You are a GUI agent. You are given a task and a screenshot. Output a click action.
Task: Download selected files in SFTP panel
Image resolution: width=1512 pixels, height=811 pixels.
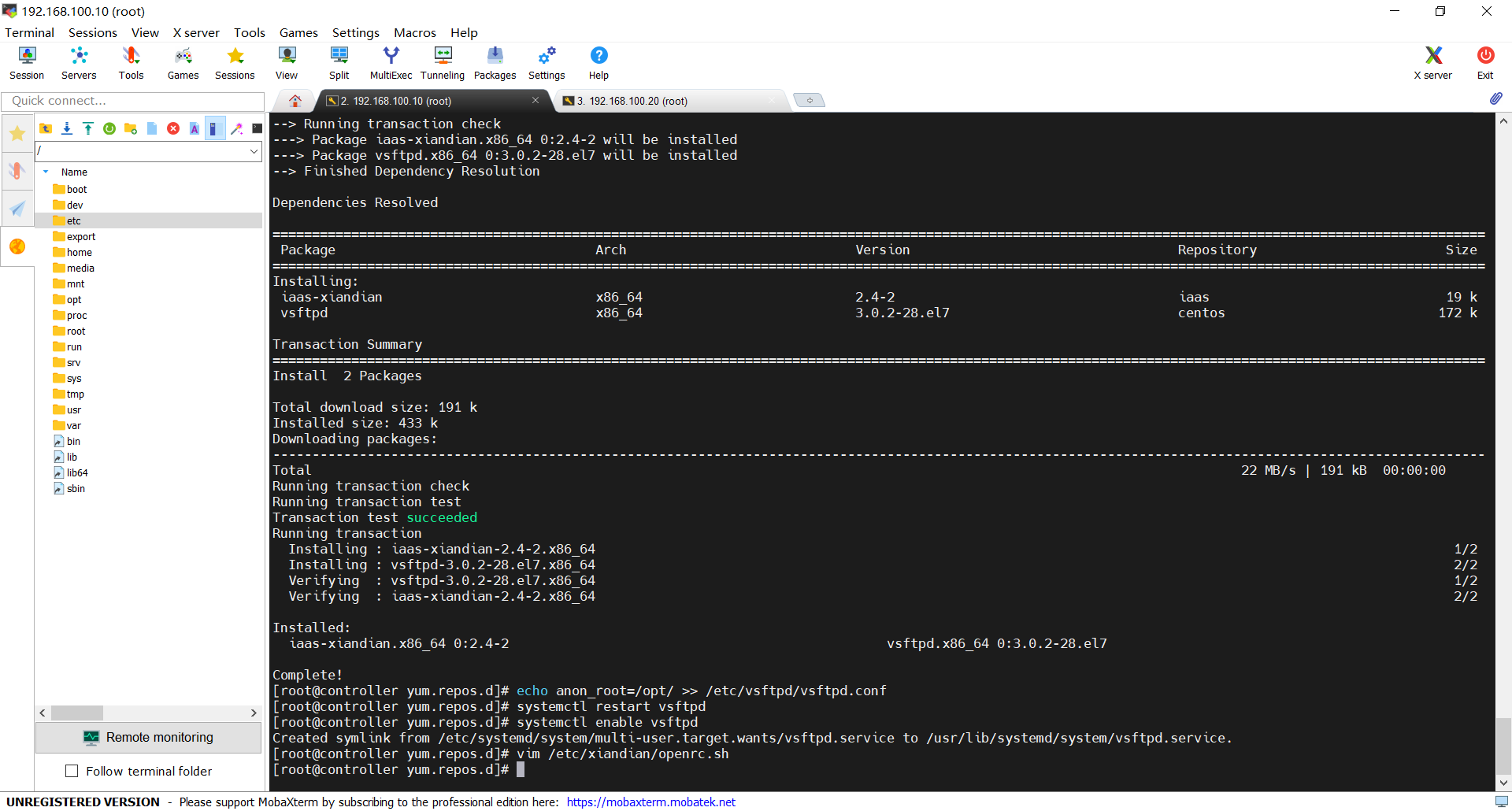(x=67, y=128)
